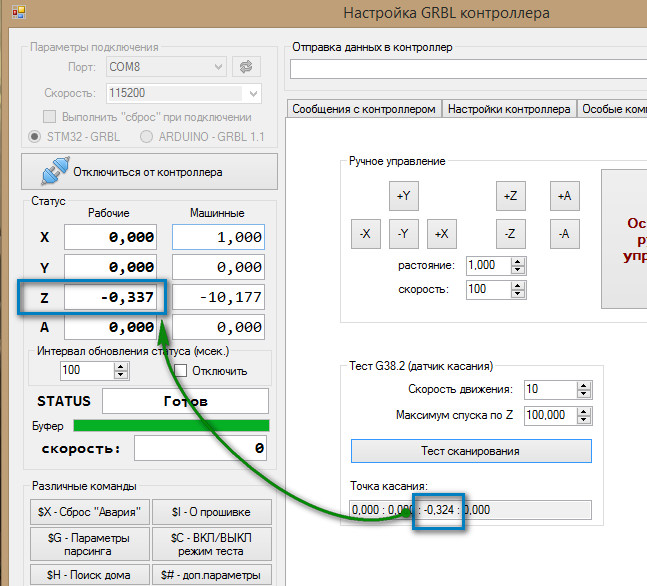
Task: Click $# - доп.параметры button
Action: [x=212, y=574]
